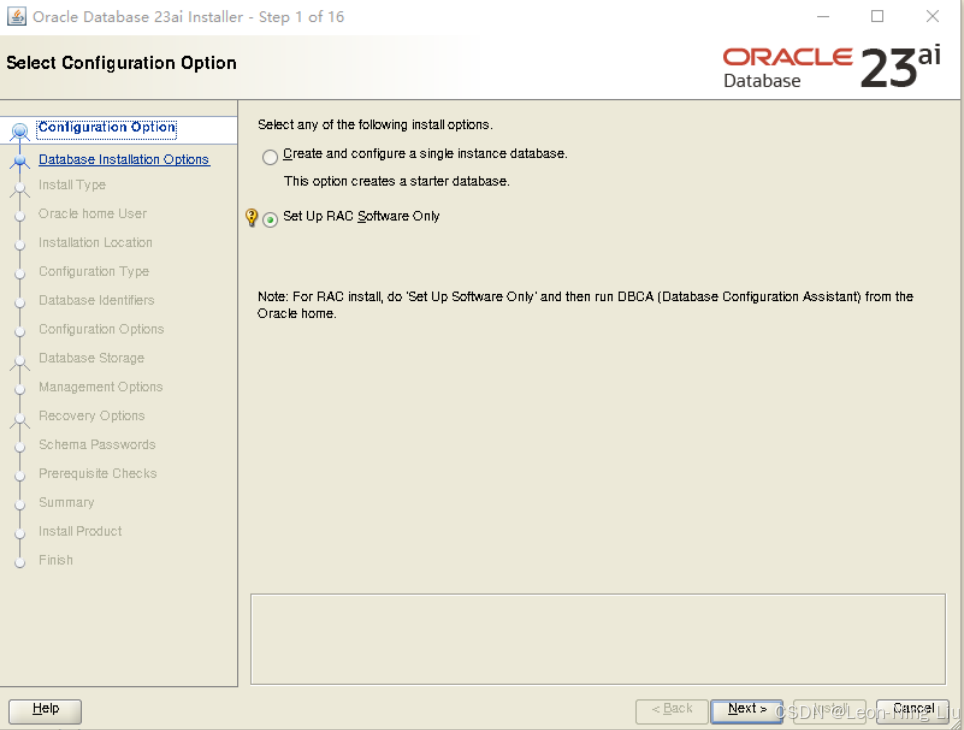The width and height of the screenshot is (964, 730).
Task: Click 'This option creates a starter database.' text
Action: 397,181
